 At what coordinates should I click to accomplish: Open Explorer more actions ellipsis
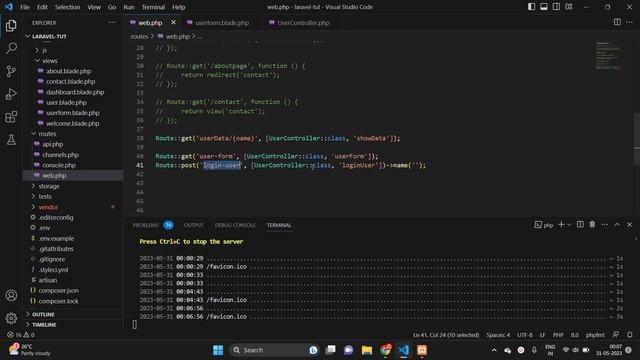(x=112, y=22)
